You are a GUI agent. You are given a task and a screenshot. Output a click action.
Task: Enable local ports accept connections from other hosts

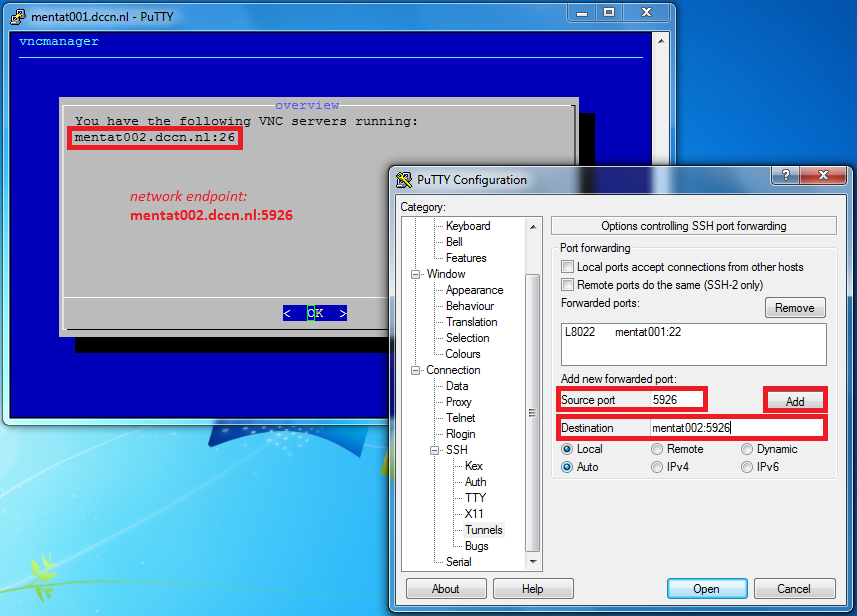[x=568, y=267]
